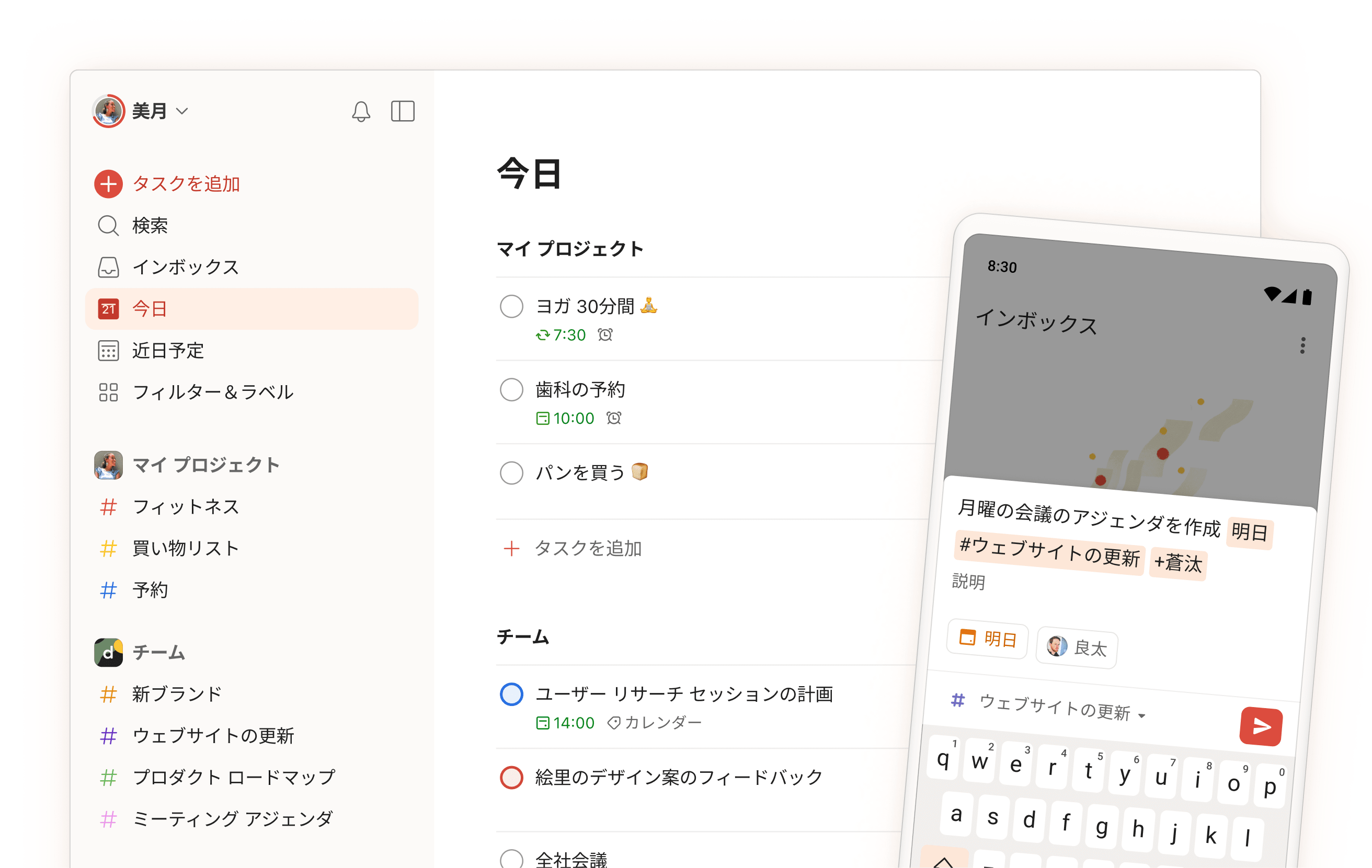Check off the 歯科の予約 task
1372x868 pixels.
[511, 390]
